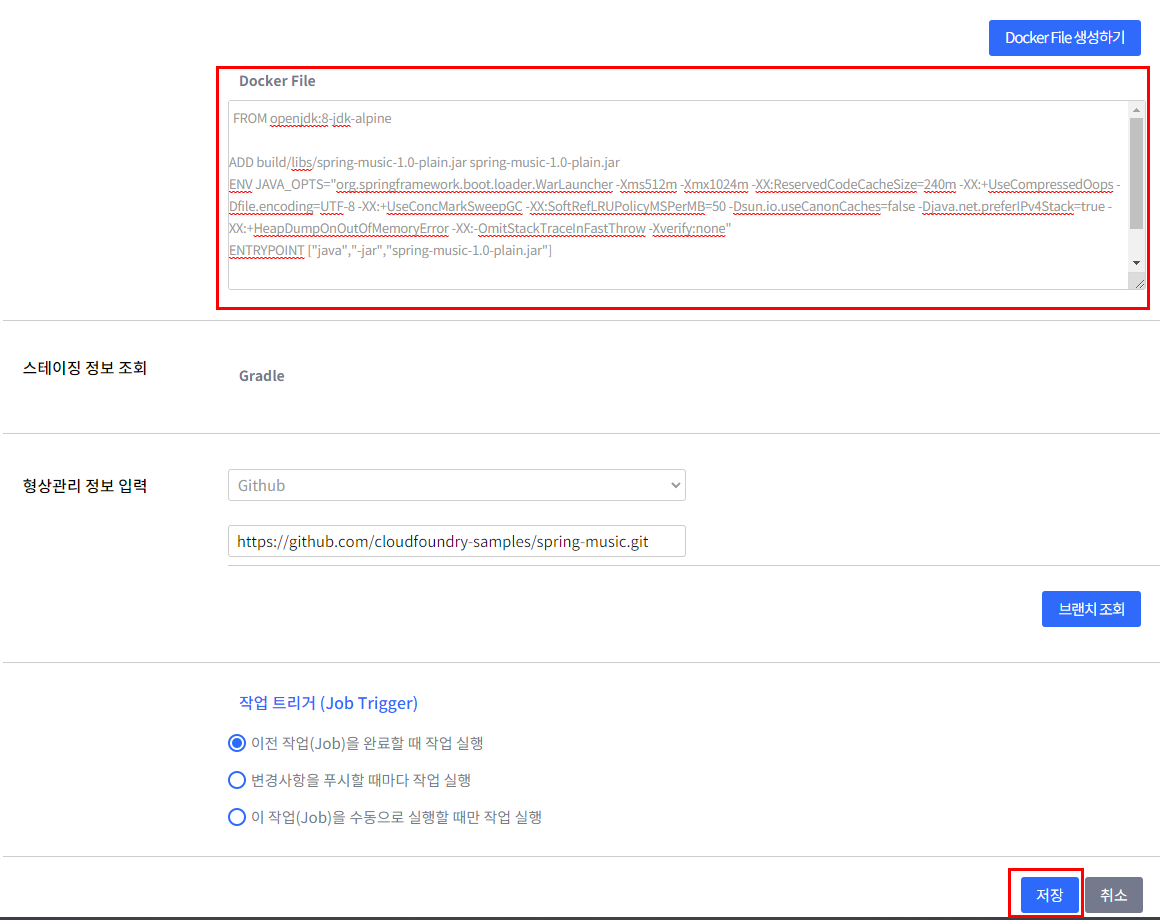Click the "작업 트리거 (Job Trigger)" heading
The image size is (1160, 920).
pos(327,703)
